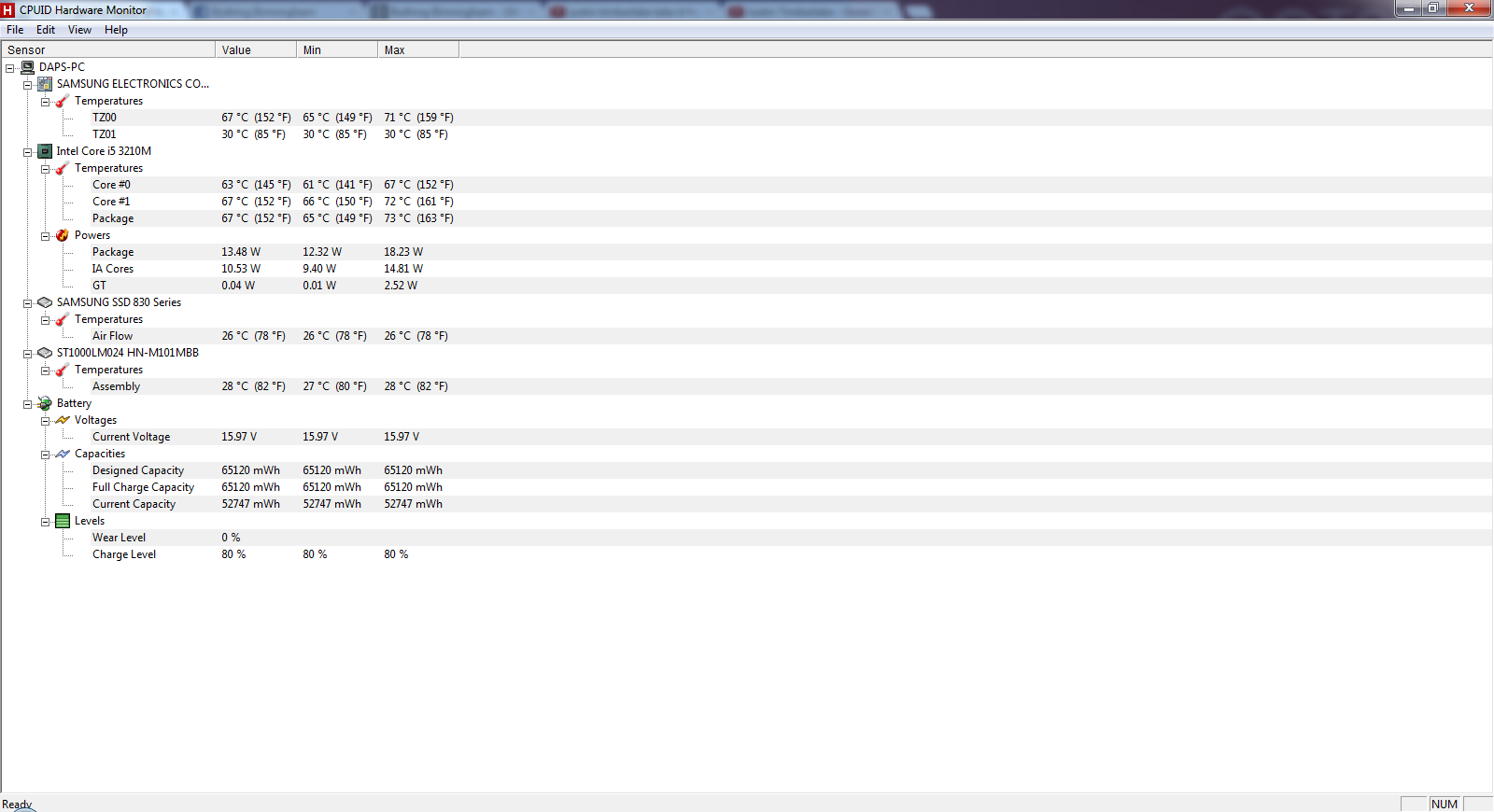Image resolution: width=1494 pixels, height=812 pixels.
Task: Collapse Temperatures under SAMSUNG SSD 830
Action: point(45,320)
